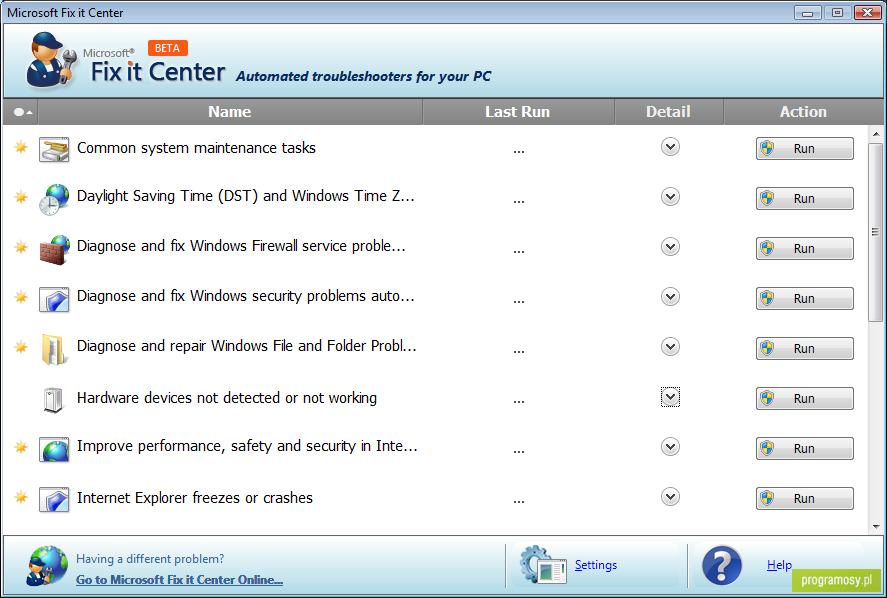Open the Settings link
The image size is (887, 598).
click(596, 565)
